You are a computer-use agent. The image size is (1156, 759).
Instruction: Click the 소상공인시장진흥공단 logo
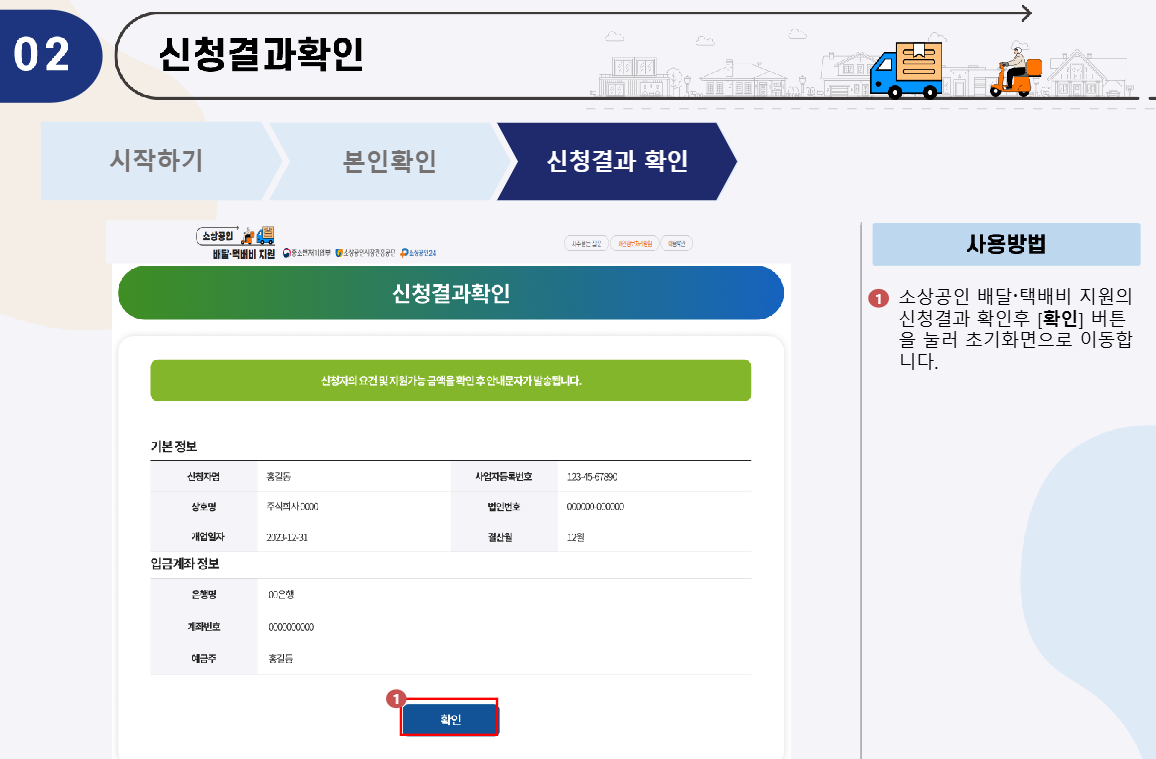tap(365, 253)
